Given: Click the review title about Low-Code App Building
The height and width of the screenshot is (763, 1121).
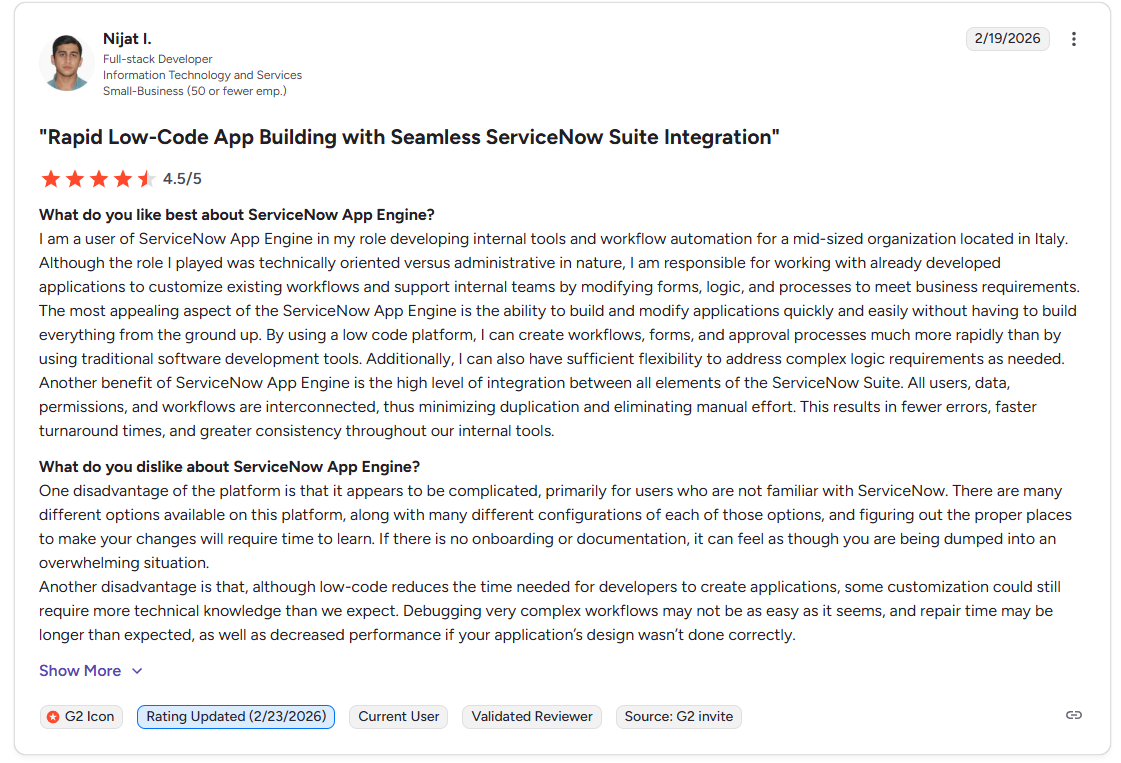Looking at the screenshot, I should point(409,137).
